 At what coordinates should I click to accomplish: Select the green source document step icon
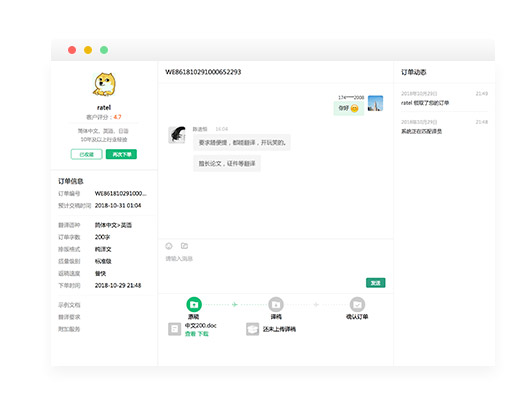point(194,305)
